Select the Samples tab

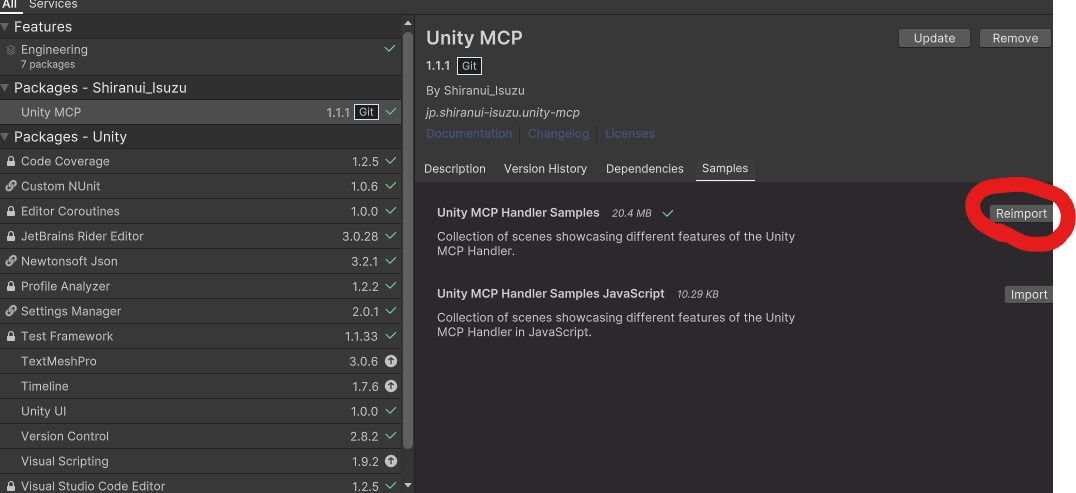tap(725, 169)
